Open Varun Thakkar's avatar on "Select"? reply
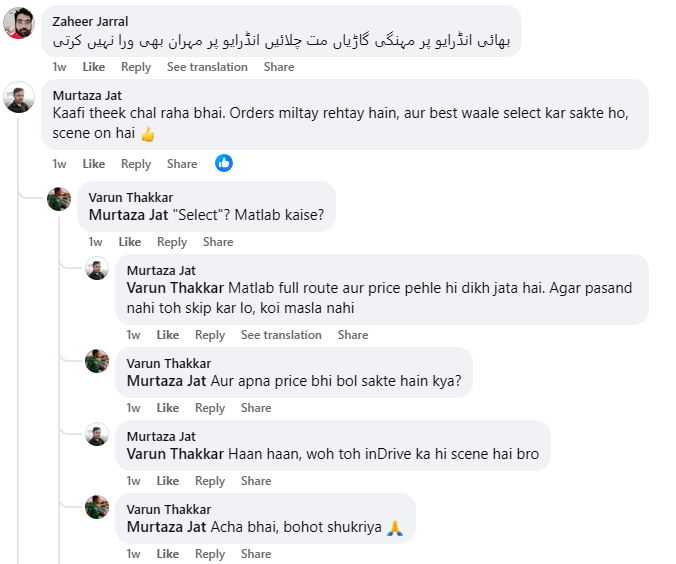Viewport: 676px width, 564px height. (59, 199)
